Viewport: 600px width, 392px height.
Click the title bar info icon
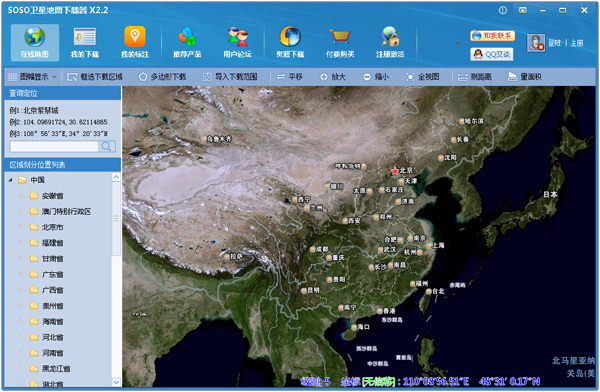point(503,10)
